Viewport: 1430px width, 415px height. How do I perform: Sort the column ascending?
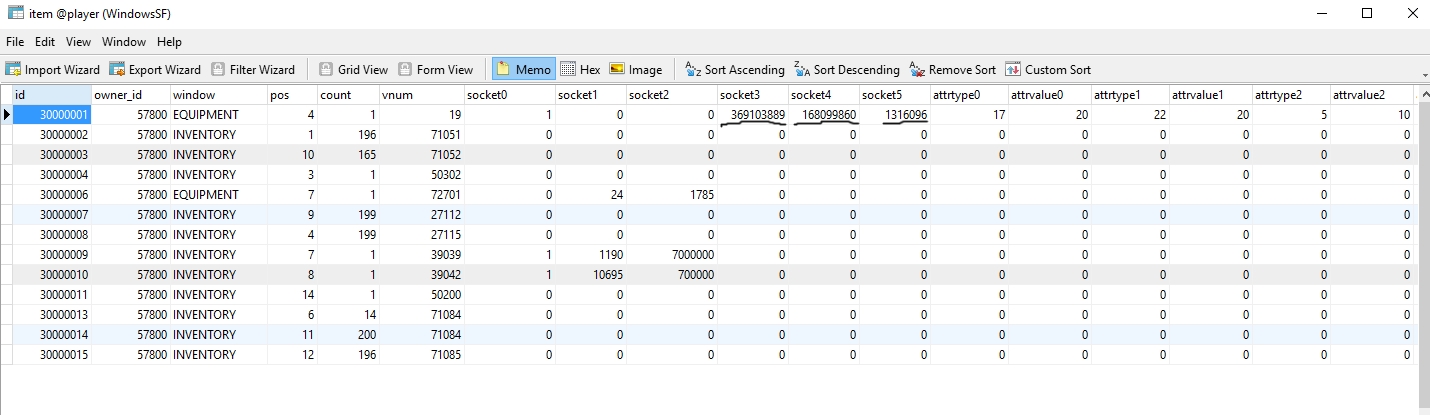734,70
